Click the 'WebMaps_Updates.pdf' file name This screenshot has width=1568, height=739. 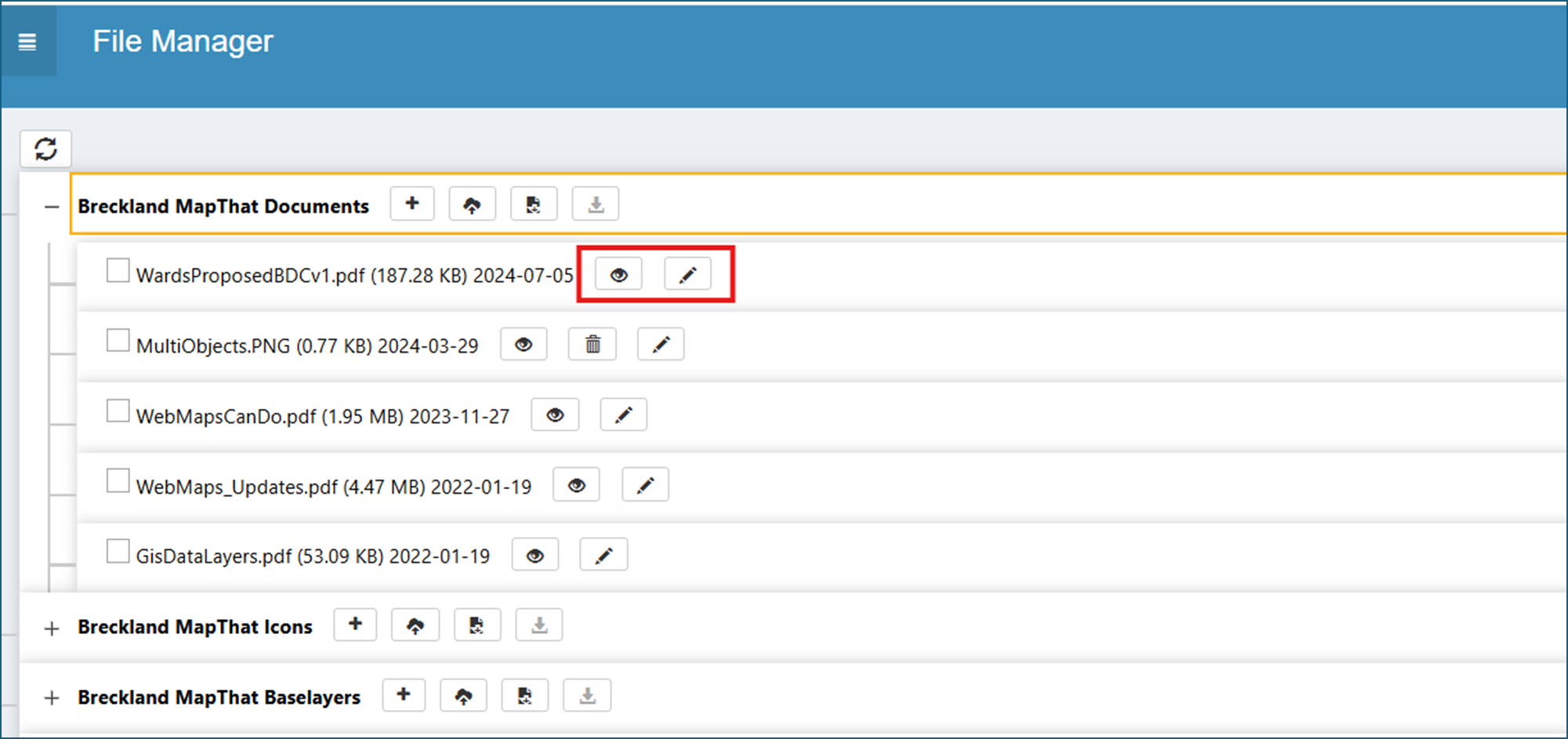237,487
